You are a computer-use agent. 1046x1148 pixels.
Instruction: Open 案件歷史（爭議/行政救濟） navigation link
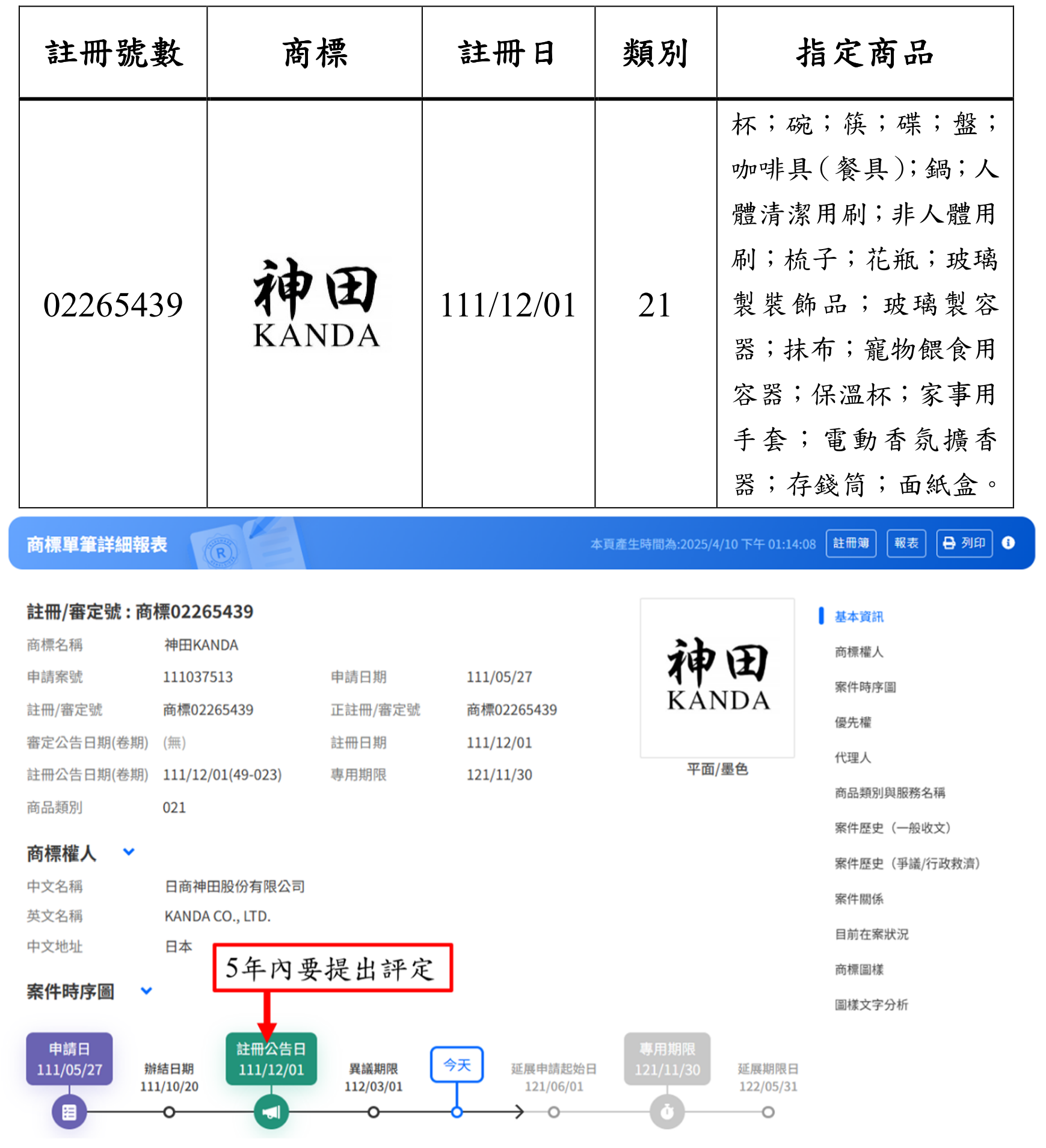[x=908, y=863]
